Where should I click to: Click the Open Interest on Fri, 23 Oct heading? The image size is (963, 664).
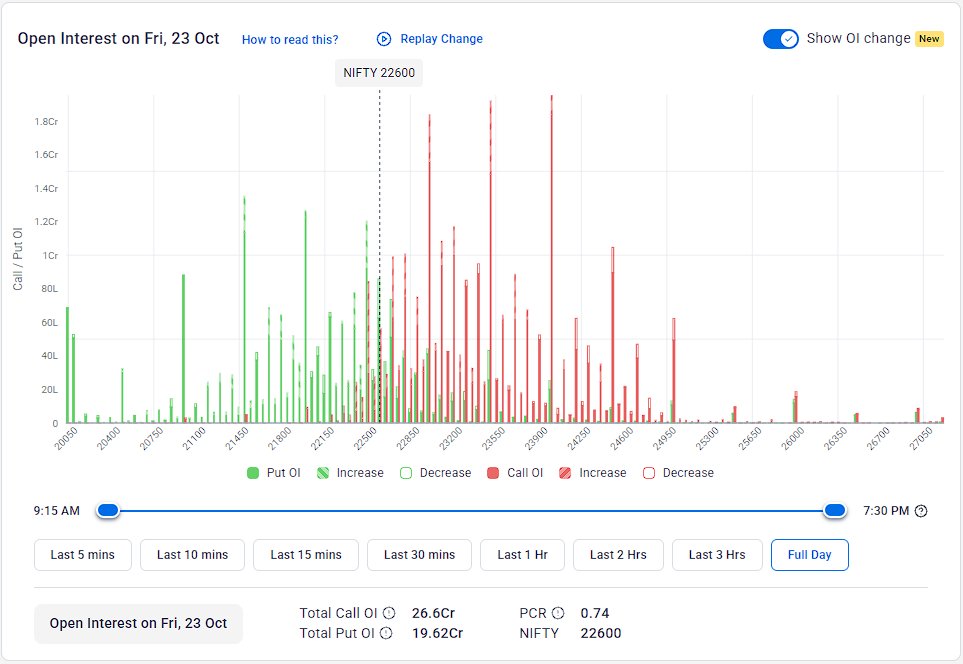(x=119, y=39)
